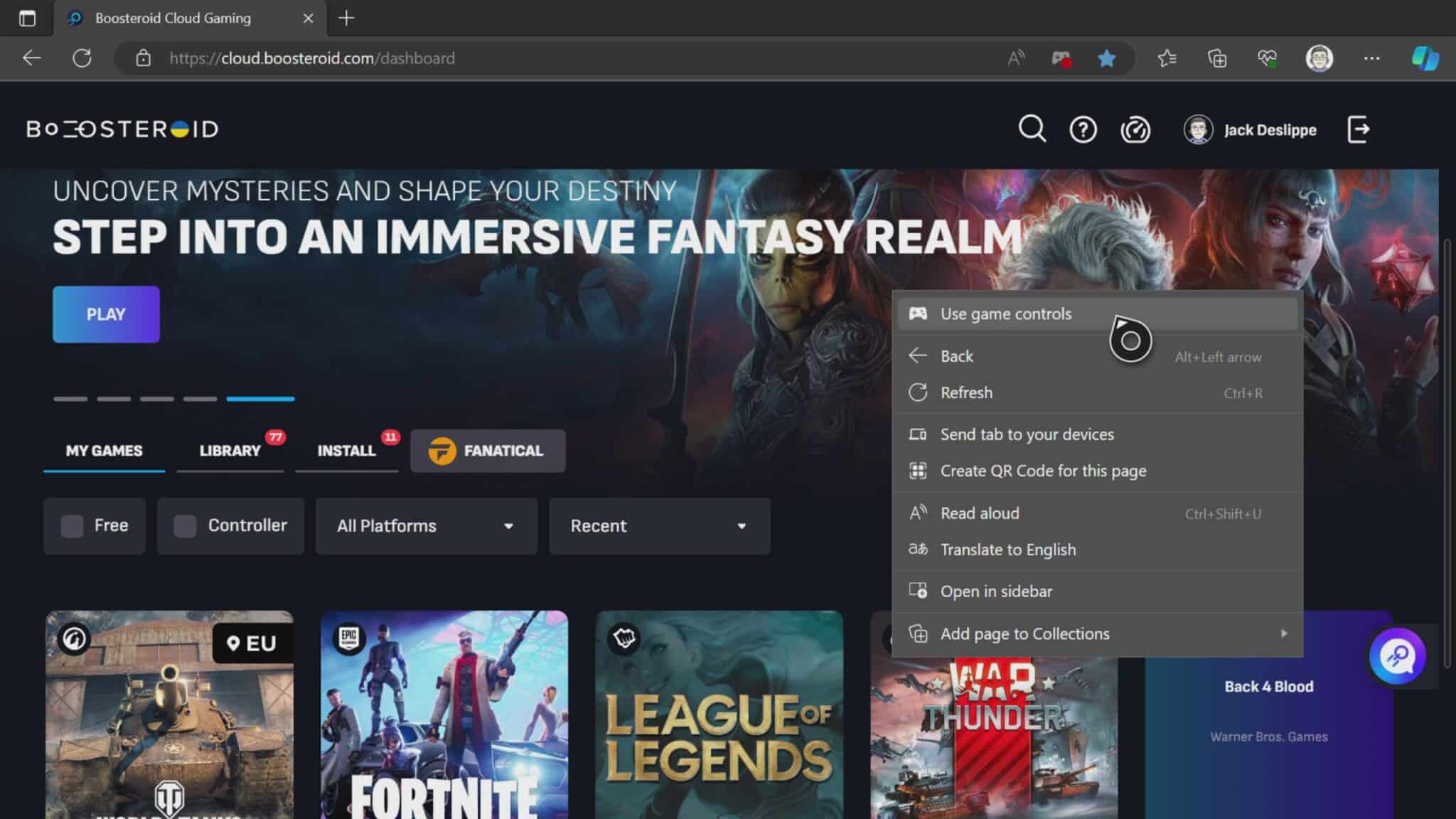Open the FANATICAL store section

(x=488, y=450)
